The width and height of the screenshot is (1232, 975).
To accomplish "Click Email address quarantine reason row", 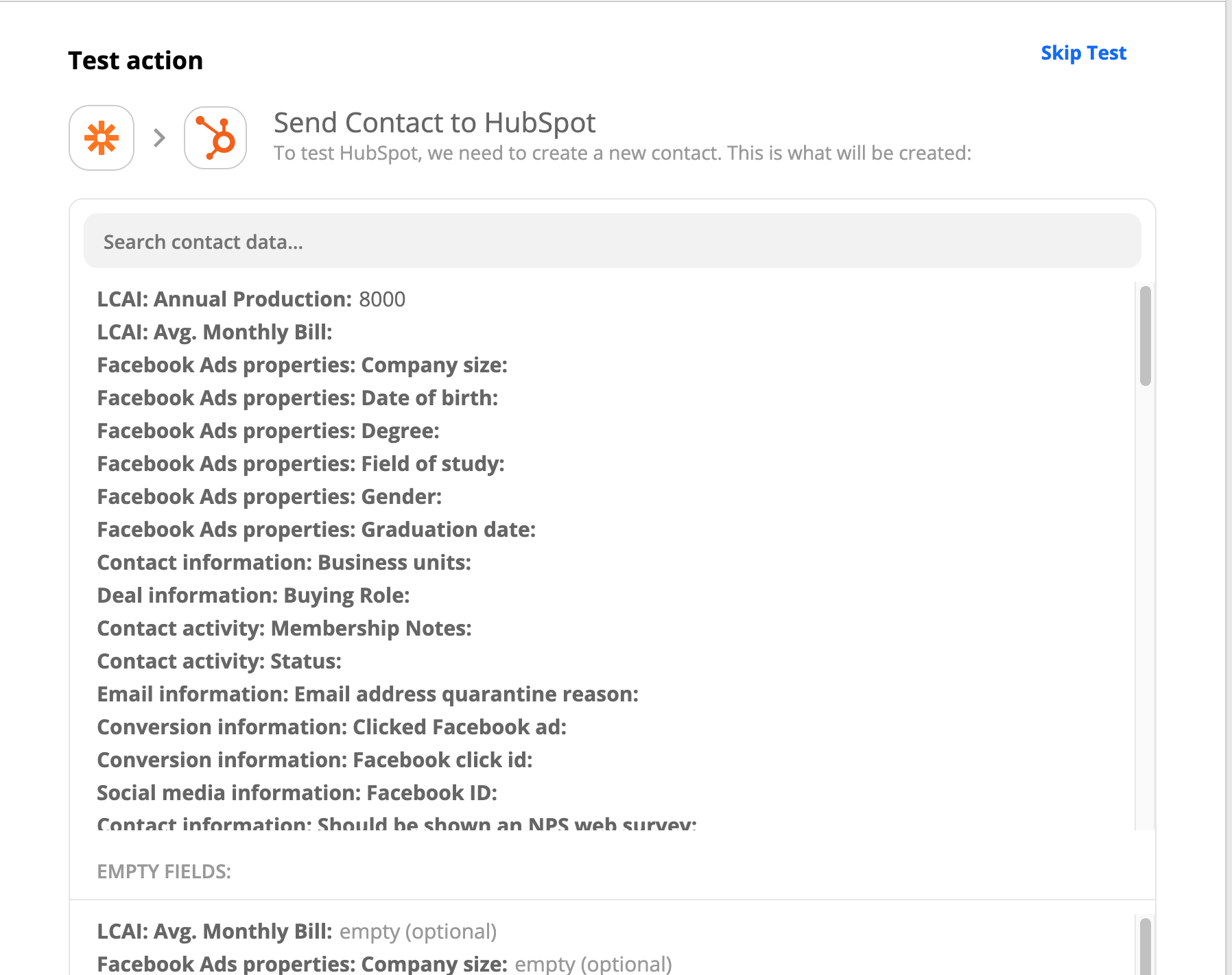I will coord(368,694).
